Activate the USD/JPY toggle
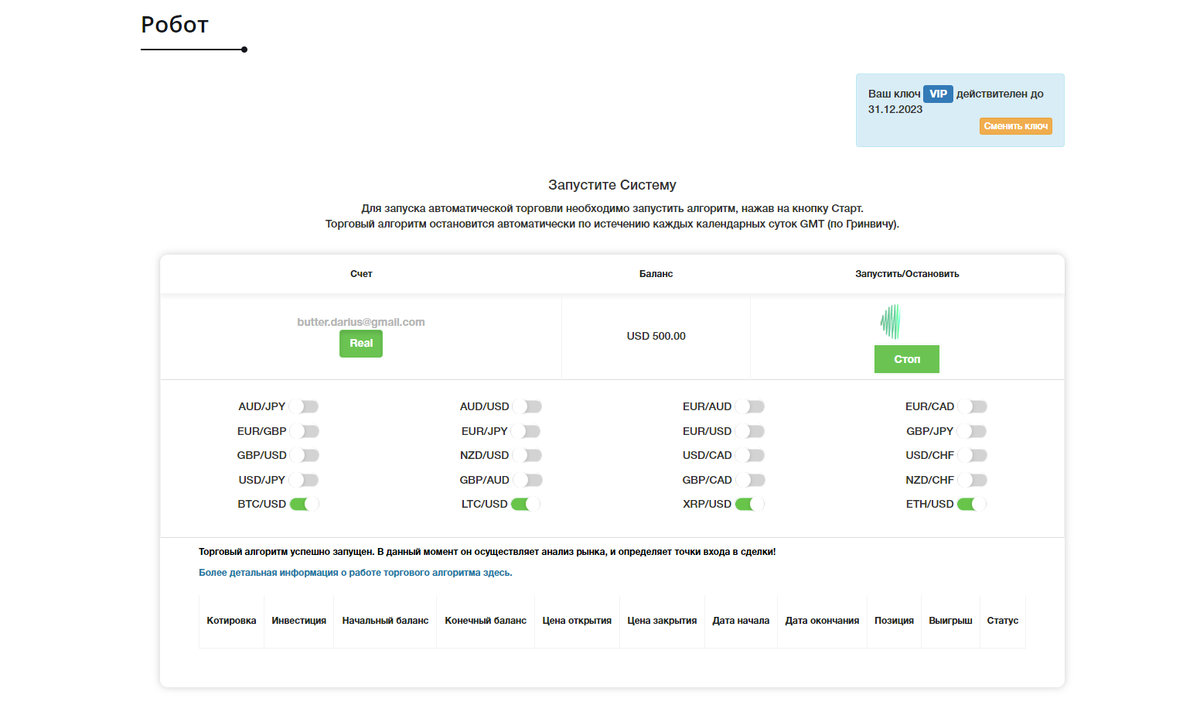This screenshot has width=1200, height=702. pyautogui.click(x=304, y=480)
